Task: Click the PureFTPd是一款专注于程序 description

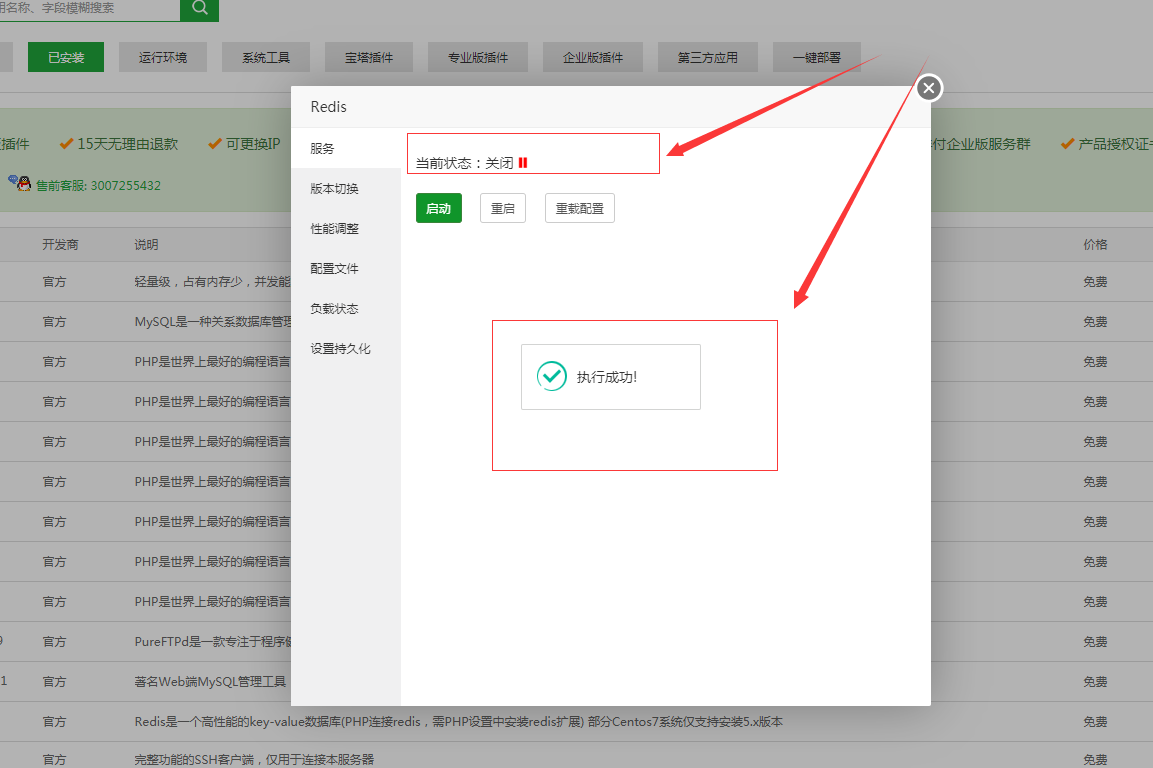Action: click(213, 641)
